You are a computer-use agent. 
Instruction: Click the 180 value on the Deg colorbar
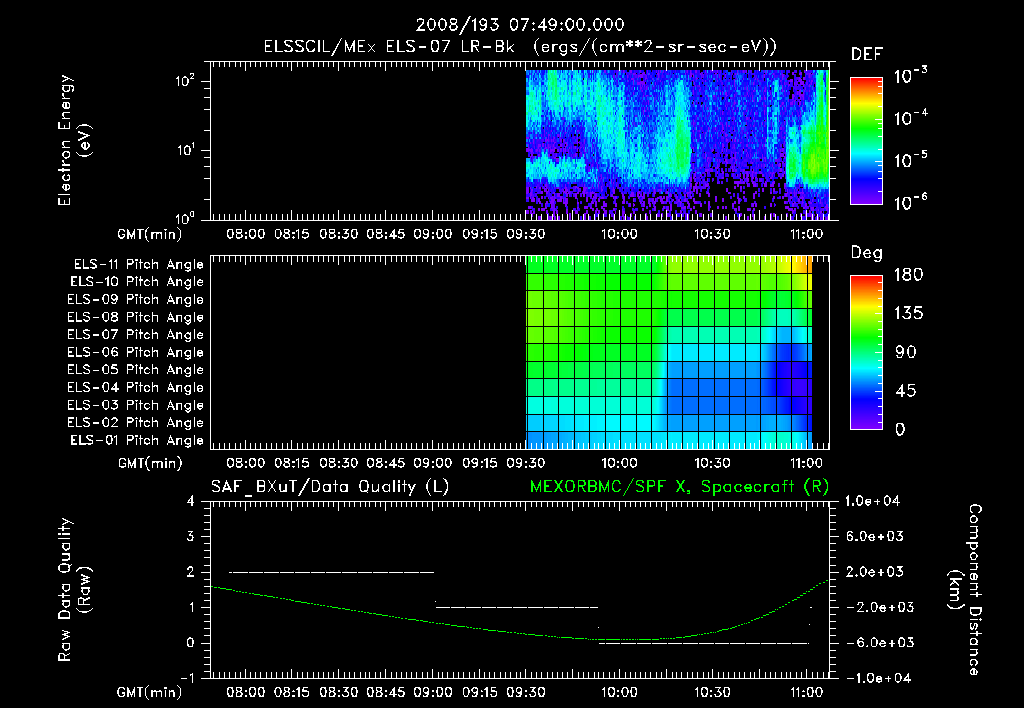click(x=908, y=274)
